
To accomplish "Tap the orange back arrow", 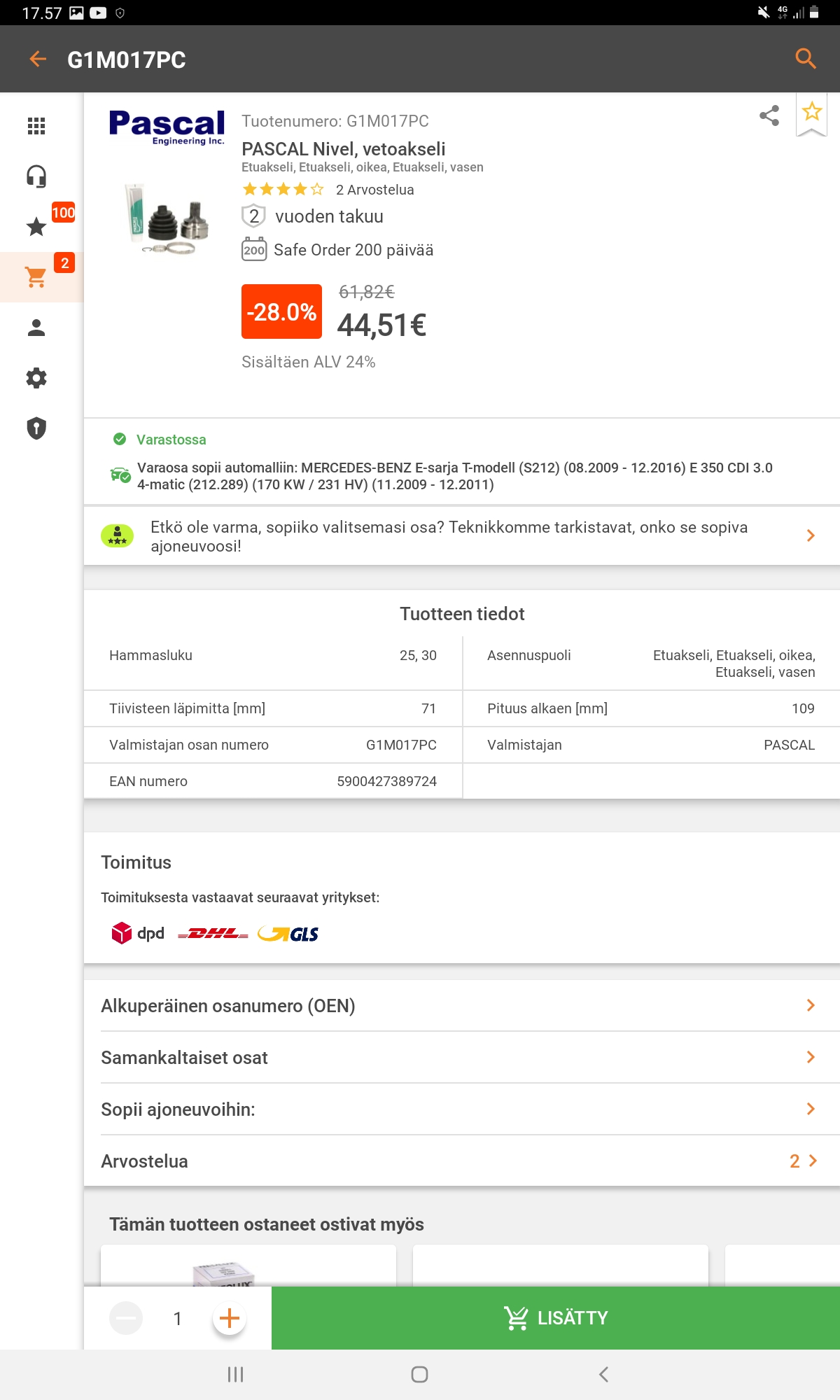I will pyautogui.click(x=38, y=59).
